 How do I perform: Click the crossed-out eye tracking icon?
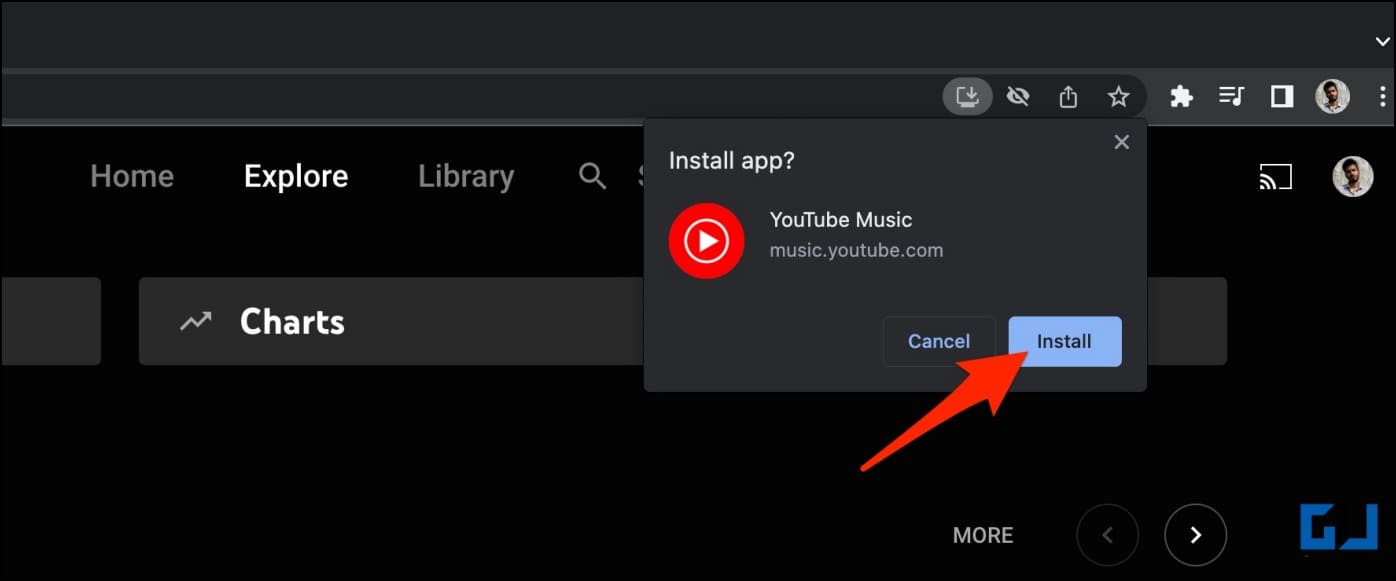tap(1018, 97)
